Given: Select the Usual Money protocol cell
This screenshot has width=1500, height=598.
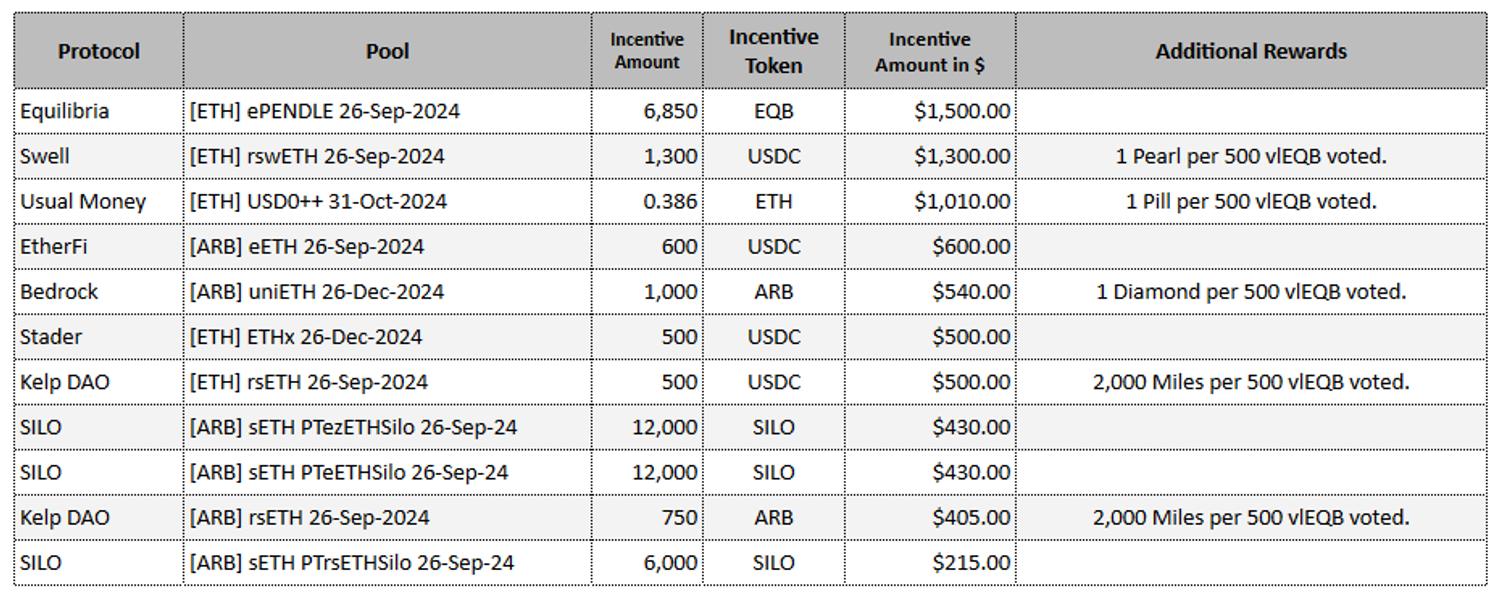Looking at the screenshot, I should click(83, 201).
